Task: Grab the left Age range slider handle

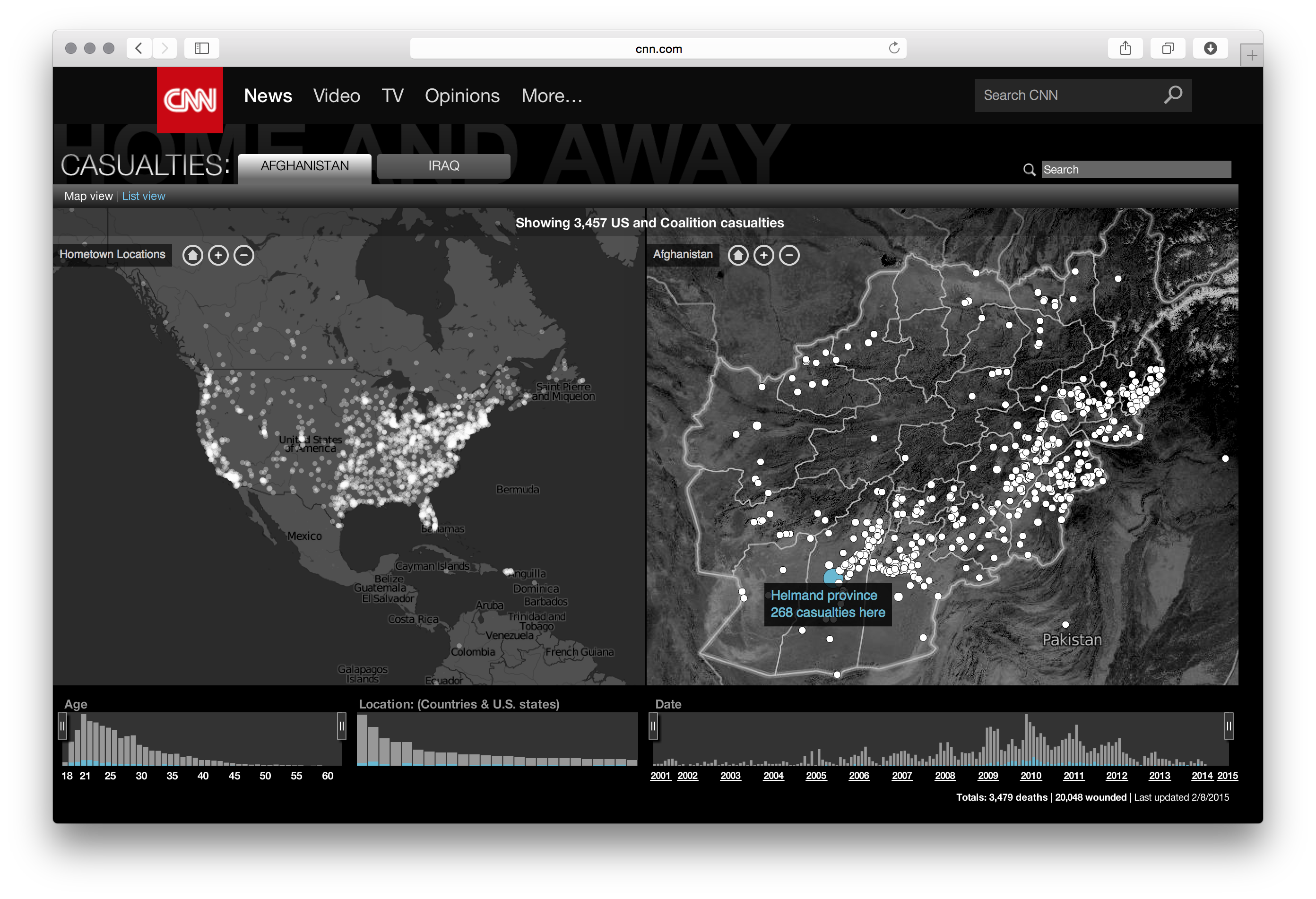Action: tap(62, 726)
